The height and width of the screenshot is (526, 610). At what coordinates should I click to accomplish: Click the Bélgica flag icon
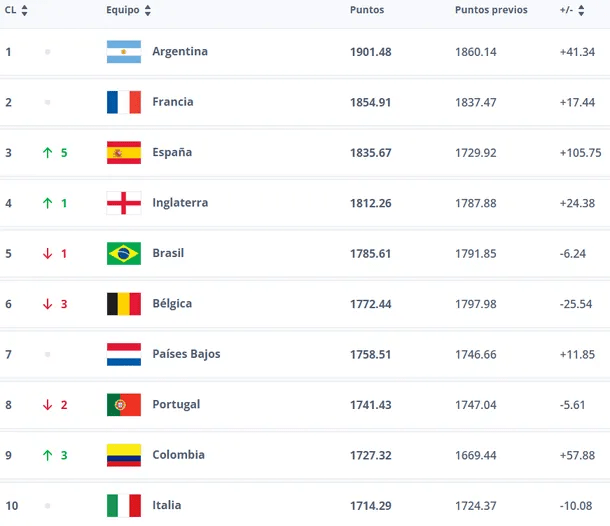(123, 304)
